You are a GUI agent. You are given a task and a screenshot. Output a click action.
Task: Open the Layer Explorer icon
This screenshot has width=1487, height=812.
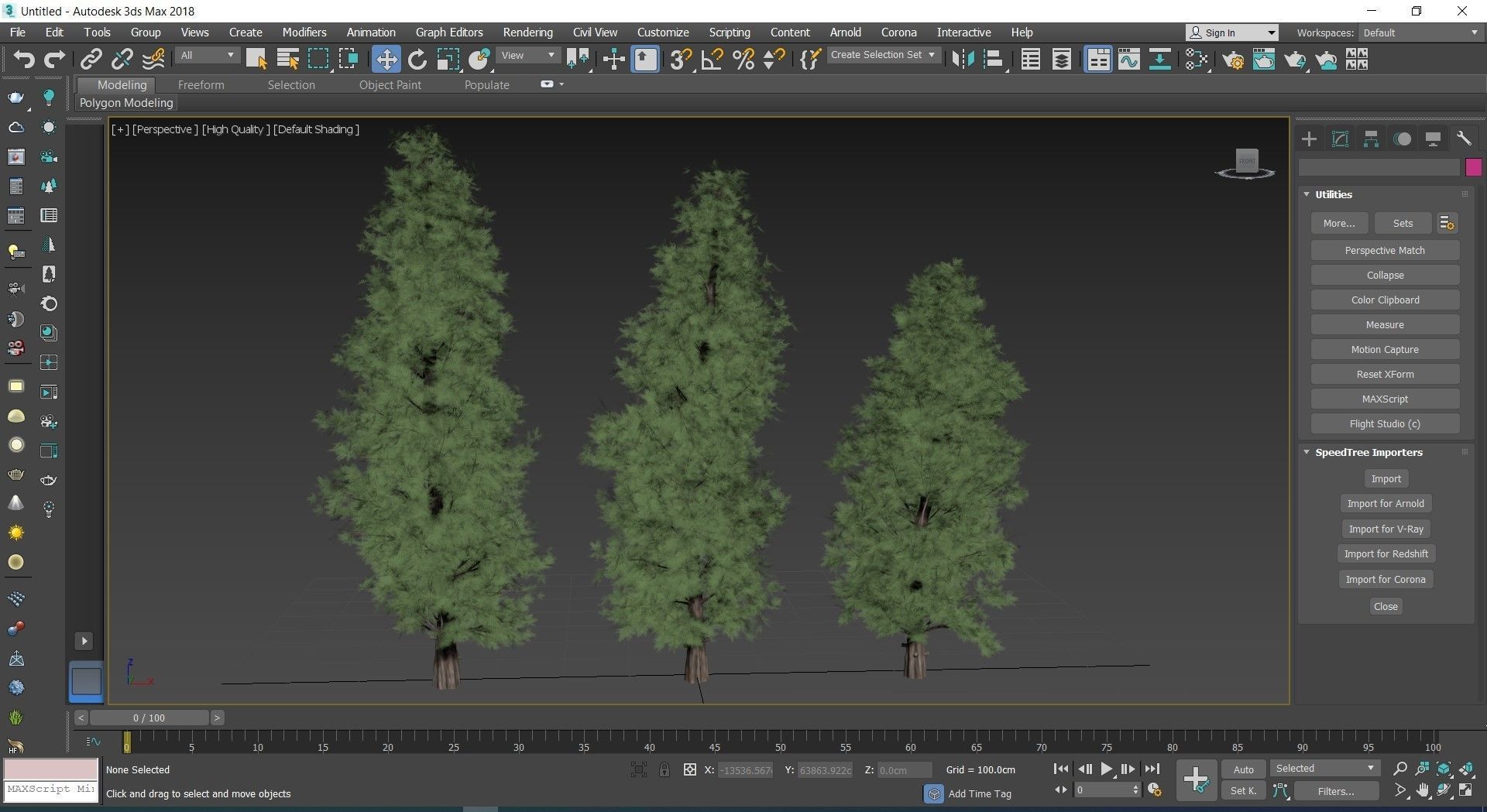(x=1061, y=59)
